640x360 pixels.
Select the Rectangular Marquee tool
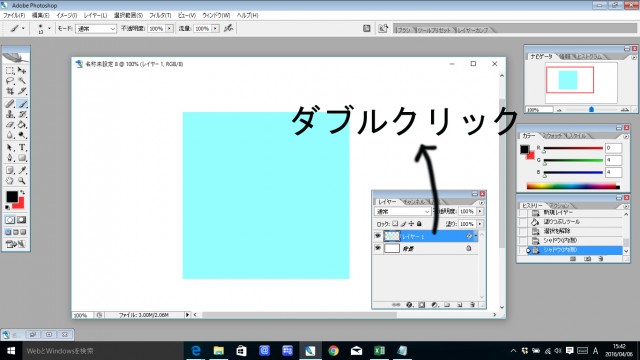[10, 71]
